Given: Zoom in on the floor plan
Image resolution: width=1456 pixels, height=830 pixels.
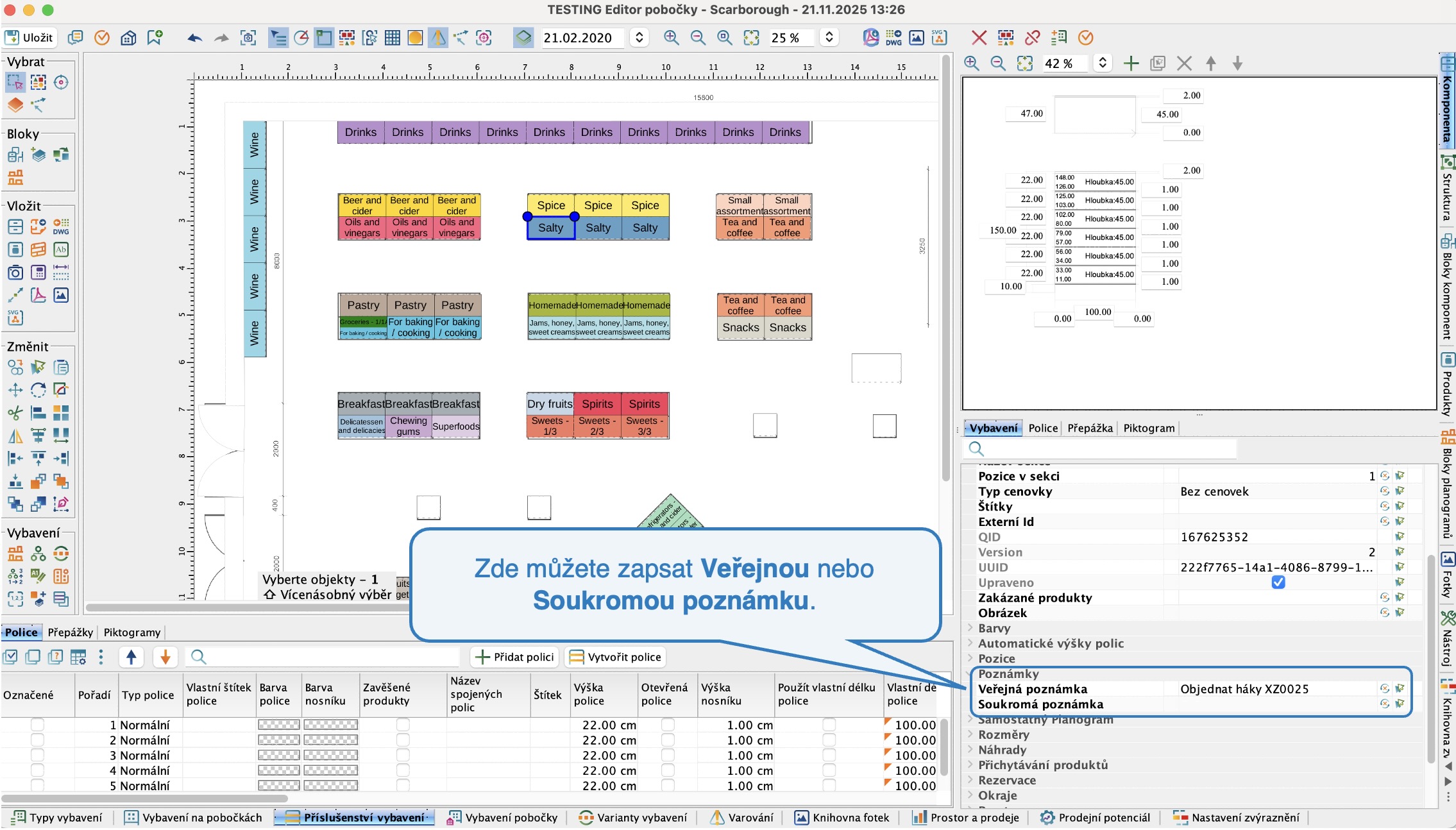Looking at the screenshot, I should coord(672,38).
